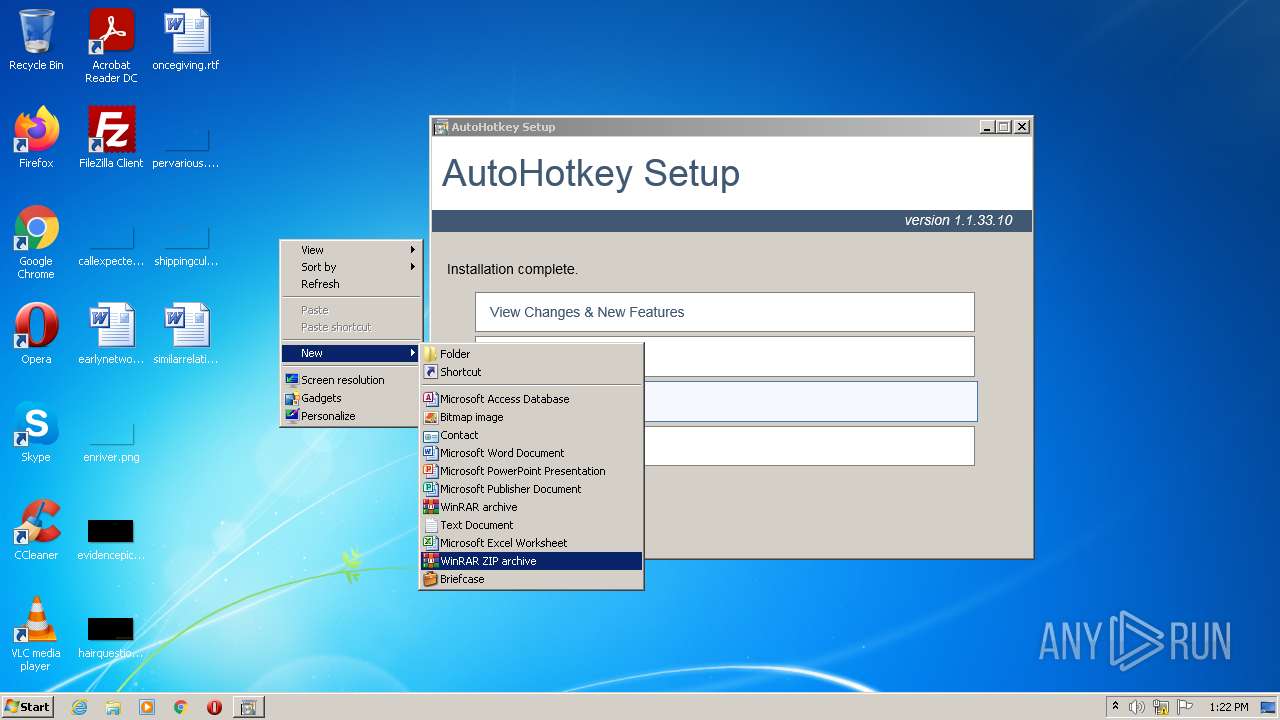The height and width of the screenshot is (720, 1280).
Task: Create new Microsoft Excel Worksheet
Action: coord(531,543)
